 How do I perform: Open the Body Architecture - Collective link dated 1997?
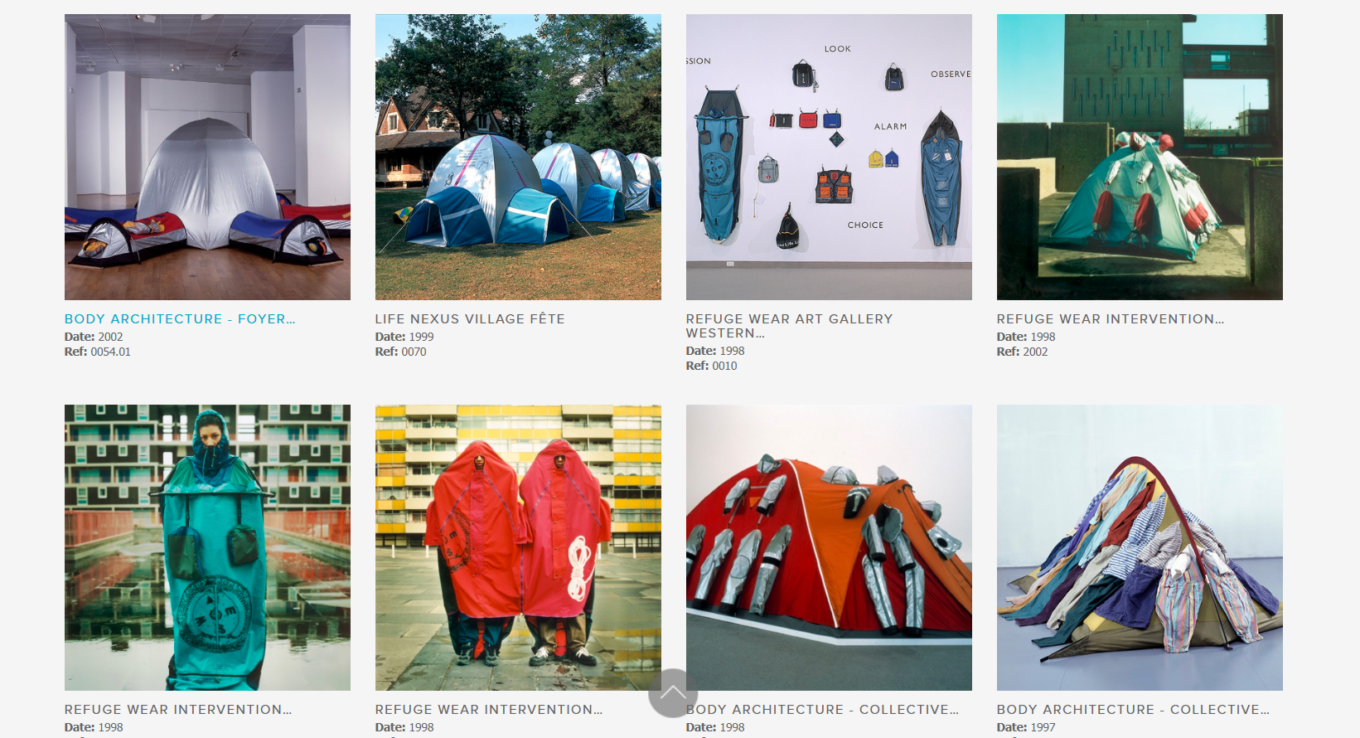1133,709
